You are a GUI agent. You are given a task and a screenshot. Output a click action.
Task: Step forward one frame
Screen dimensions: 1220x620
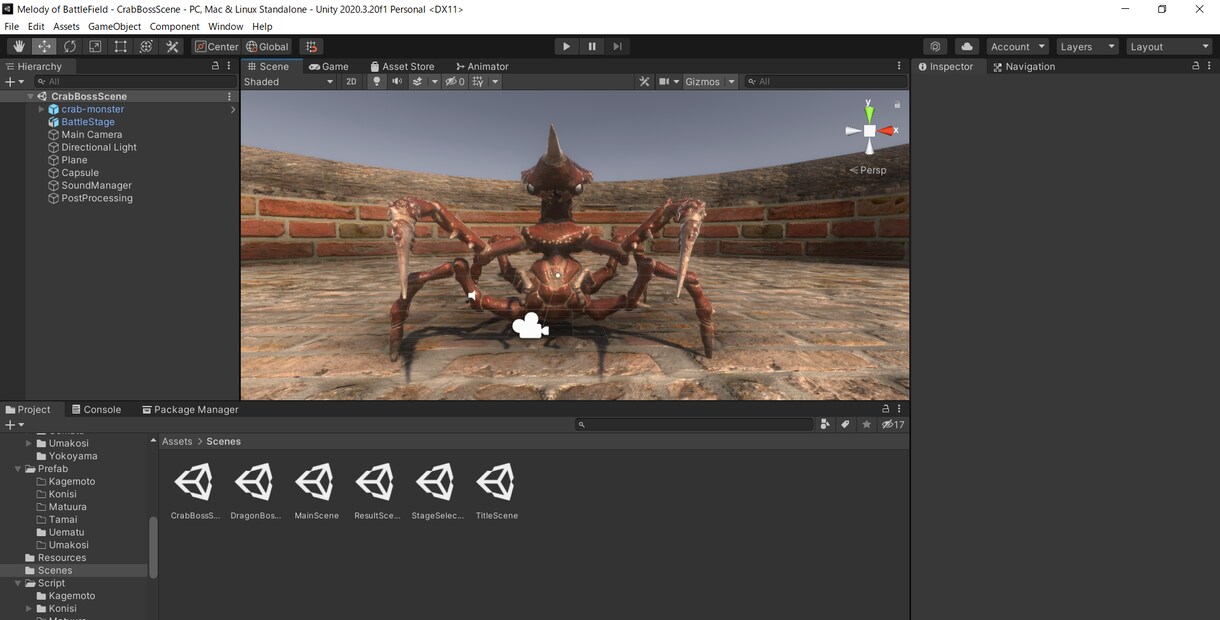click(x=618, y=46)
